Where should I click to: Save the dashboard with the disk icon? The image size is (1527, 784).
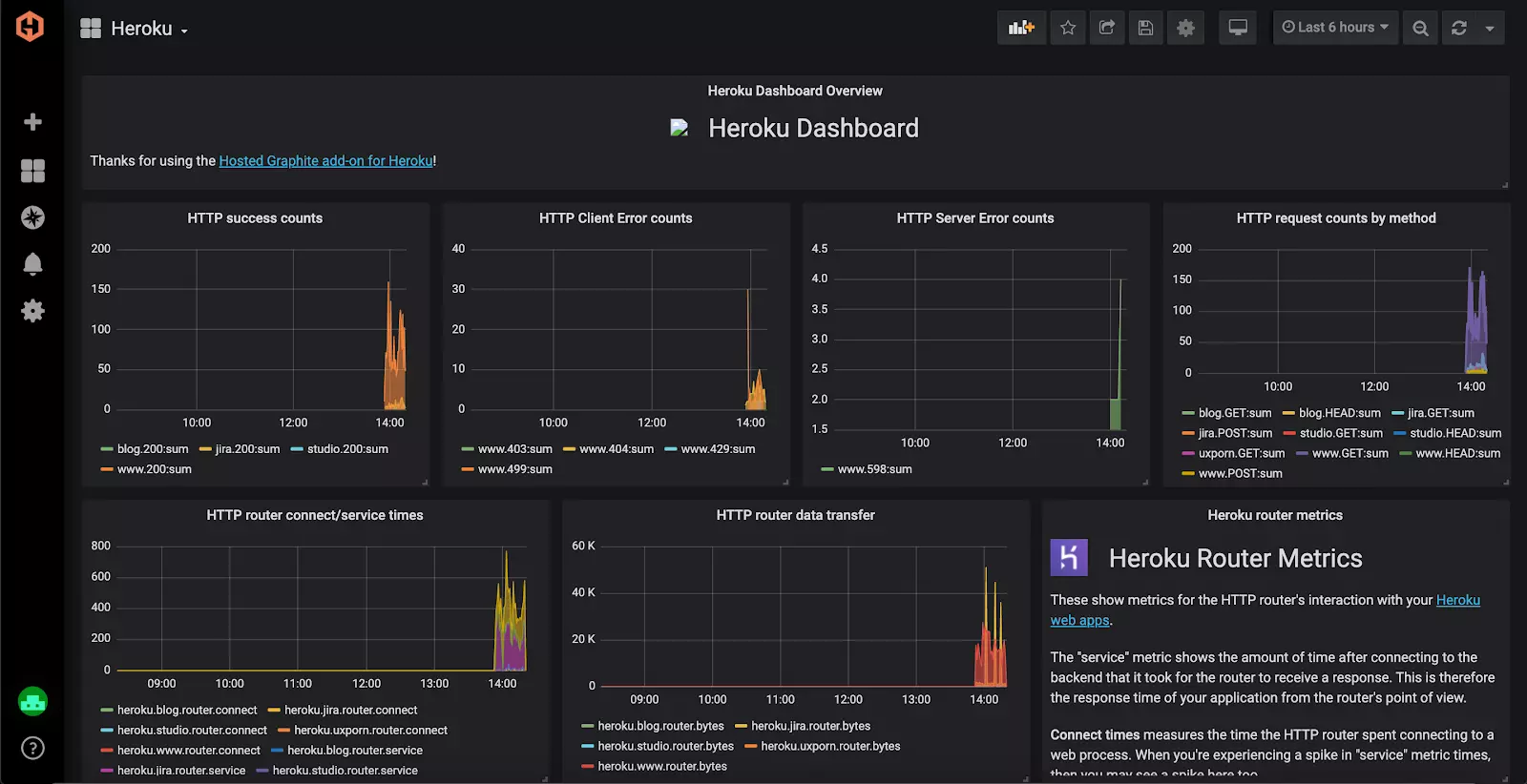1146,28
